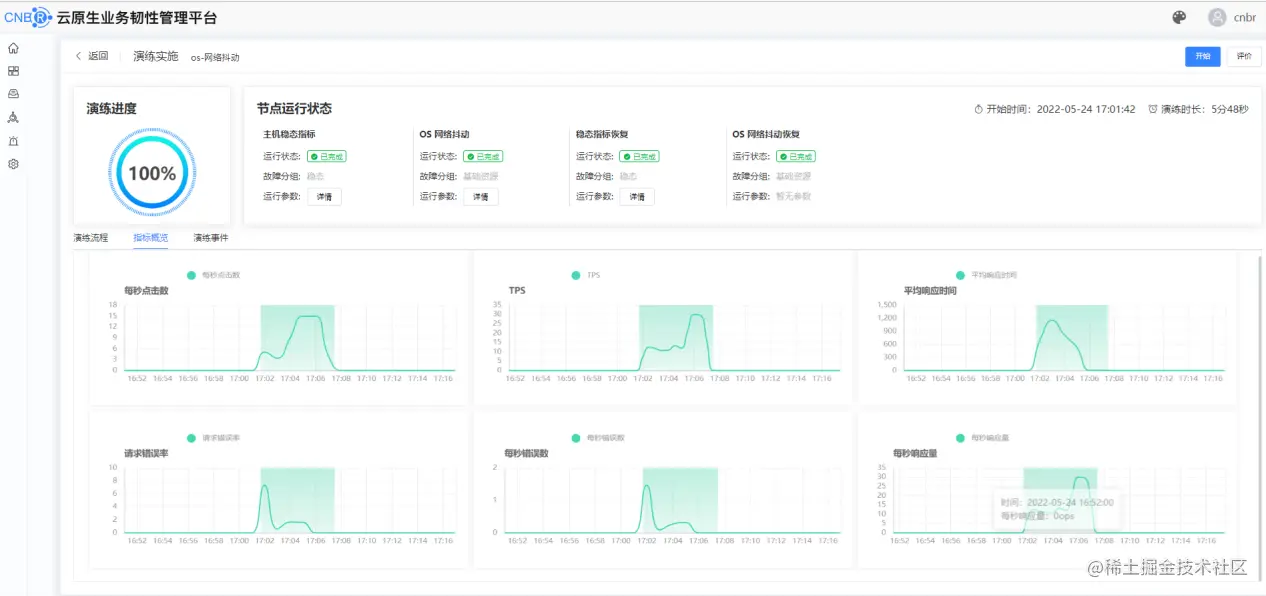The width and height of the screenshot is (1266, 596).
Task: Click 暂无参数 under OS 网络抖动恢复
Action: click(794, 196)
